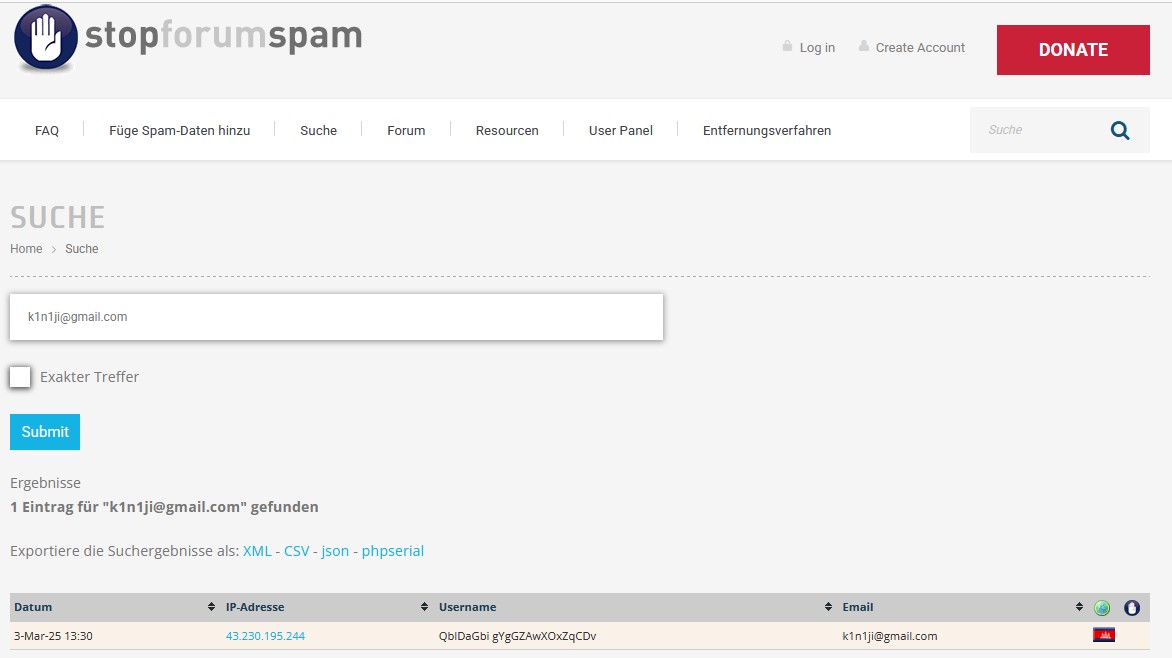
Task: Click the lock icon beside Log in
Action: click(787, 46)
